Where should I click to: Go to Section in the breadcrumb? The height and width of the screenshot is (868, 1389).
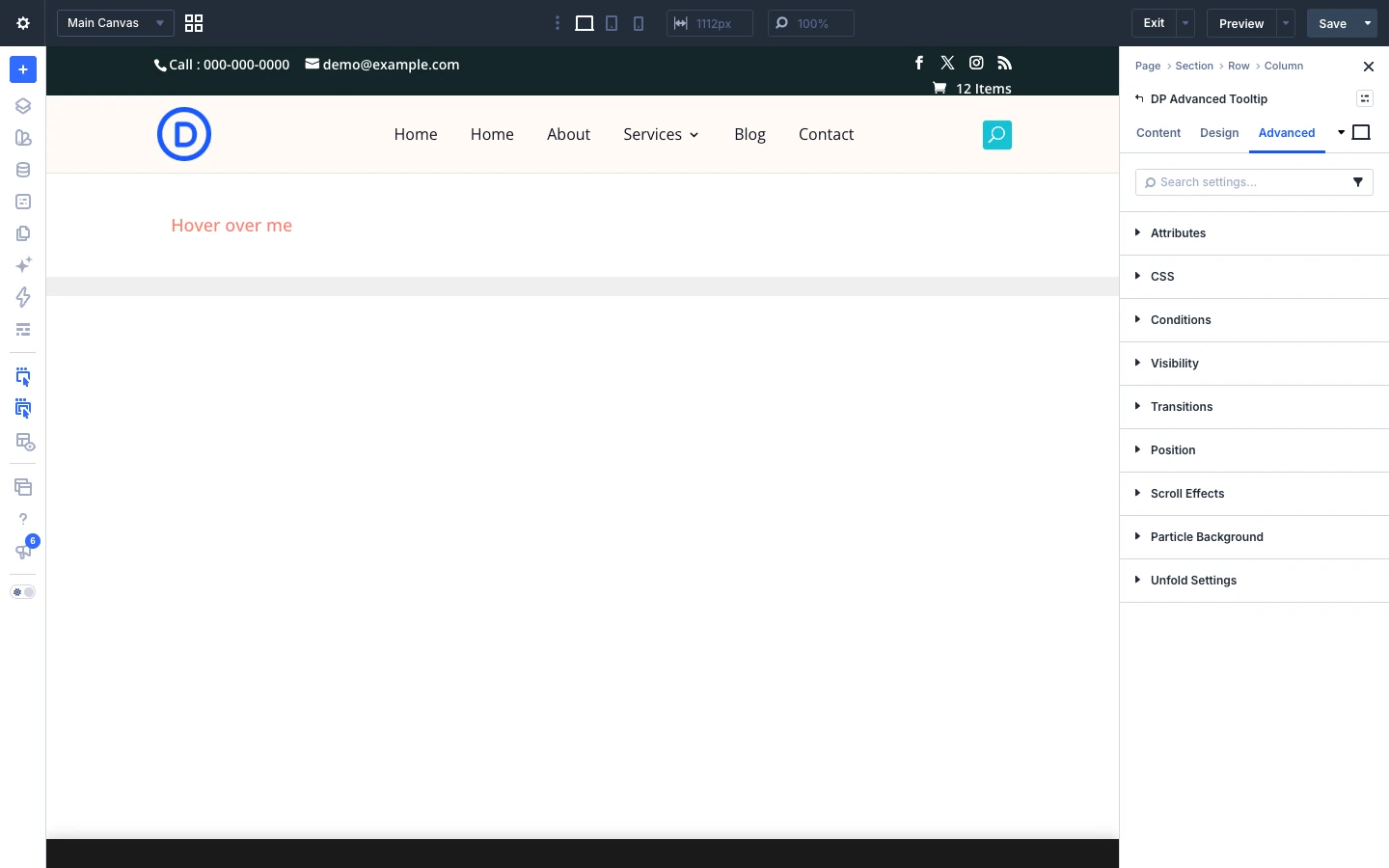(1194, 66)
